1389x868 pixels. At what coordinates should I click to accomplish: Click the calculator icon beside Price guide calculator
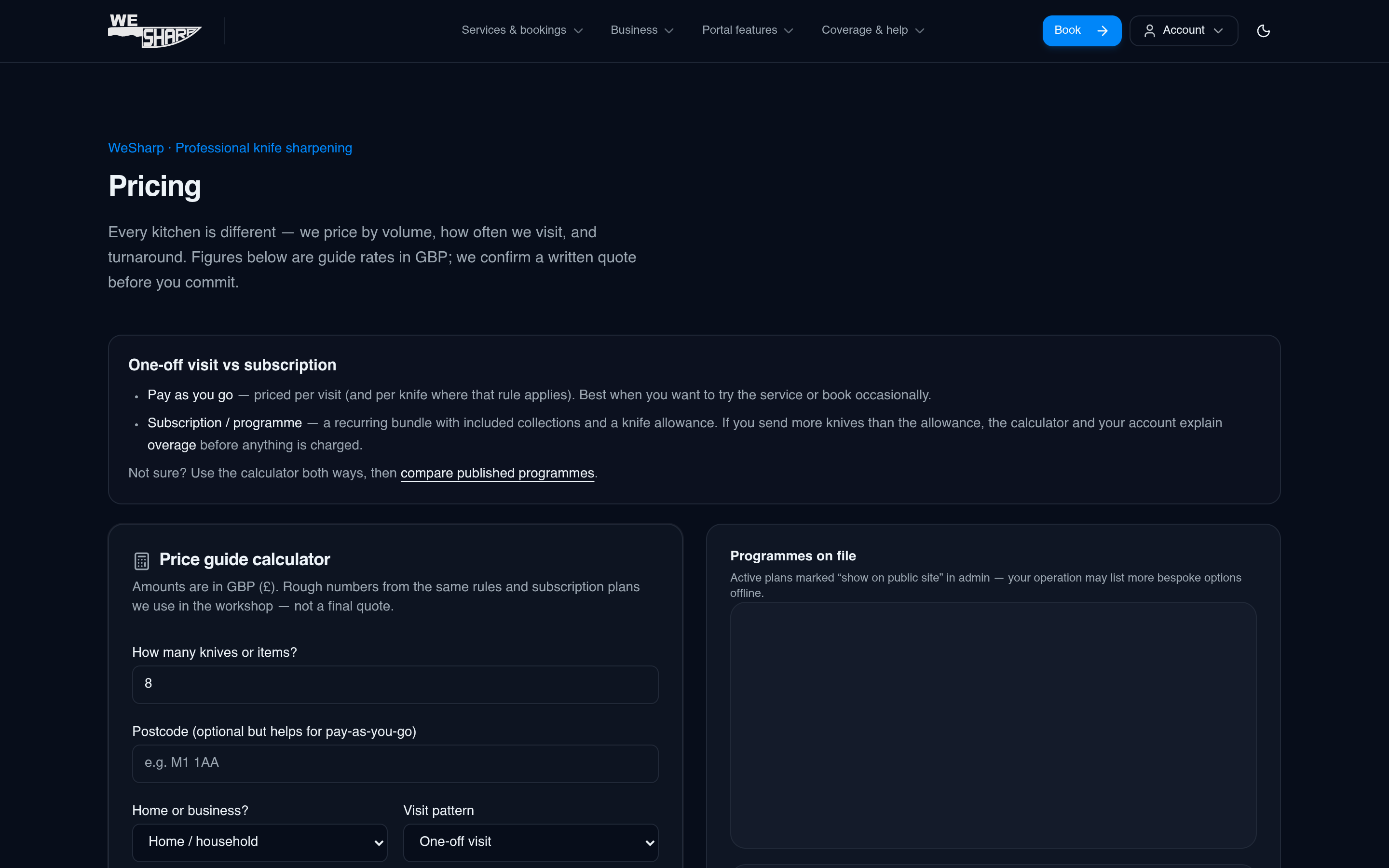[141, 560]
